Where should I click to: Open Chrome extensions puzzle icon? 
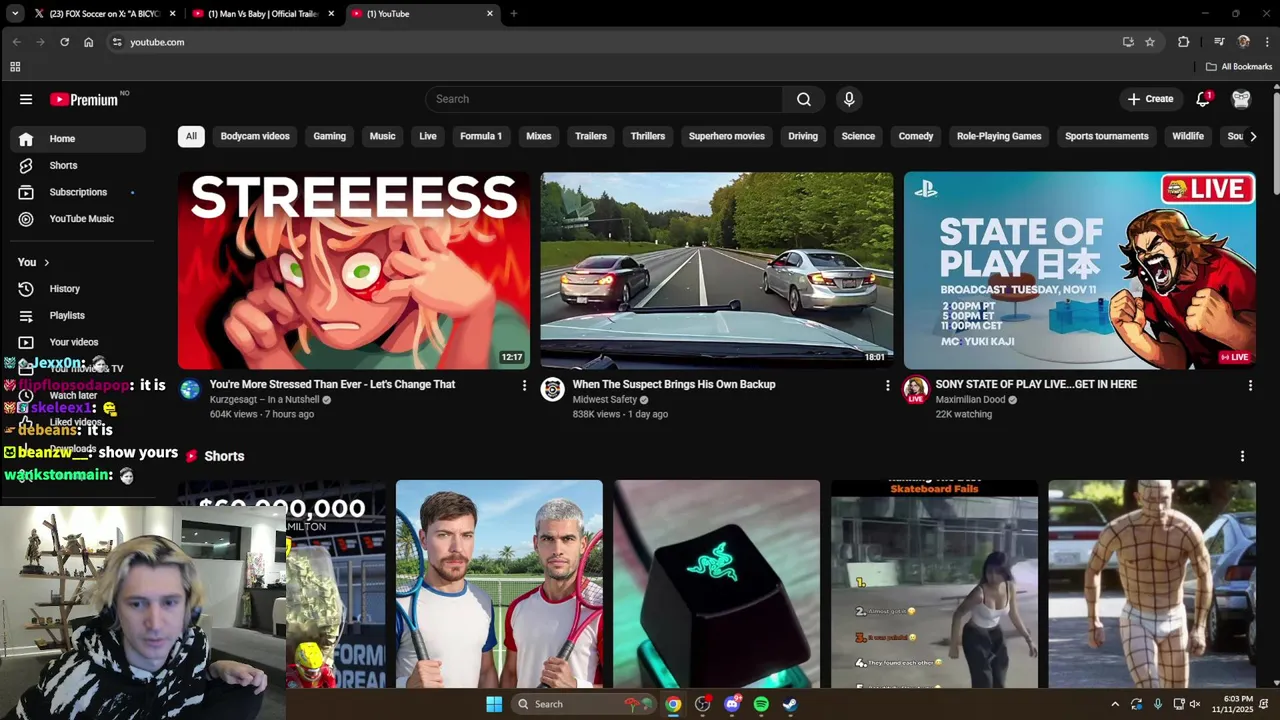[1184, 42]
